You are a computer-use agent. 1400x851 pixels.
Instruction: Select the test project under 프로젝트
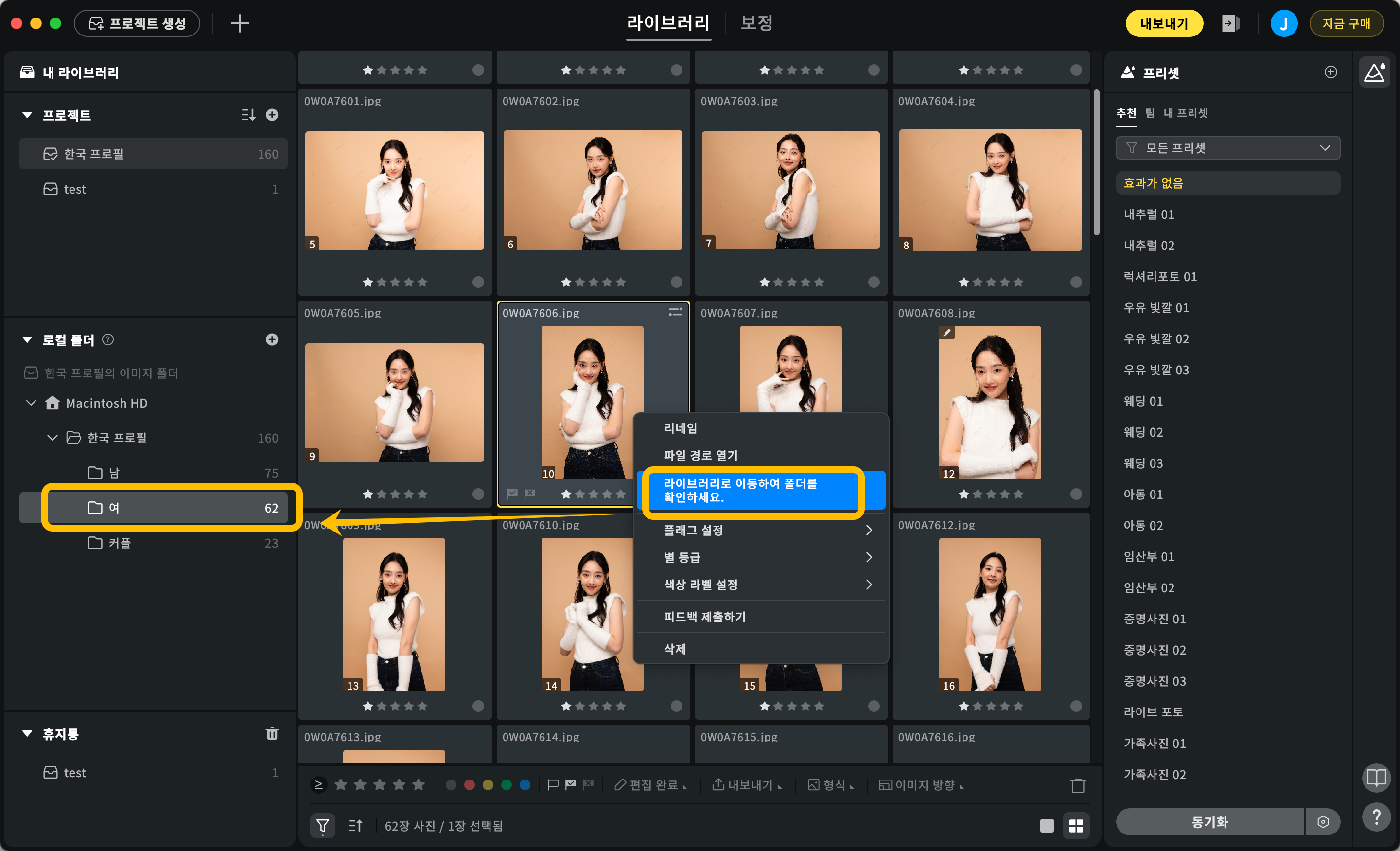(x=154, y=189)
